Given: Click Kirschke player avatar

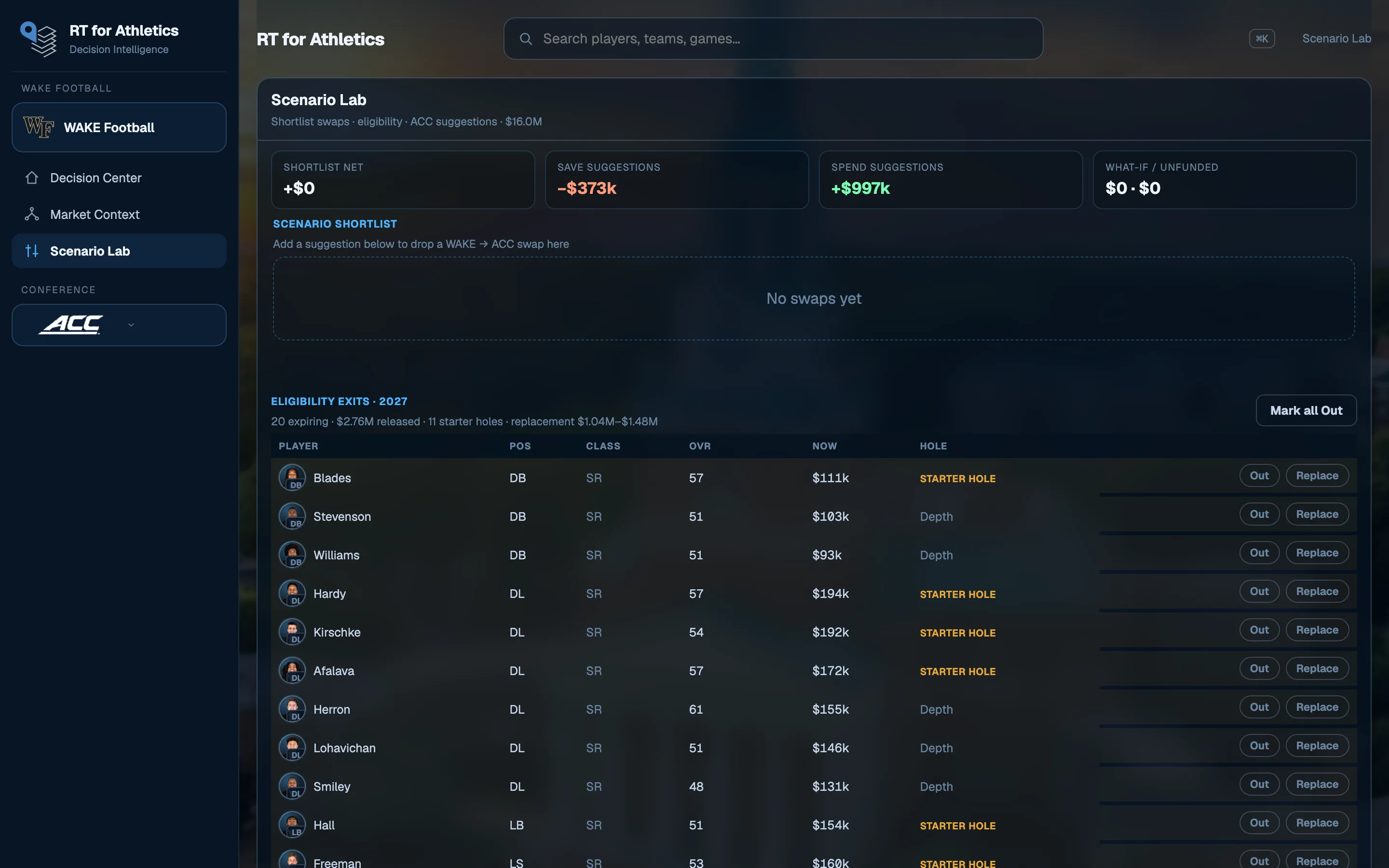Looking at the screenshot, I should coord(292,632).
